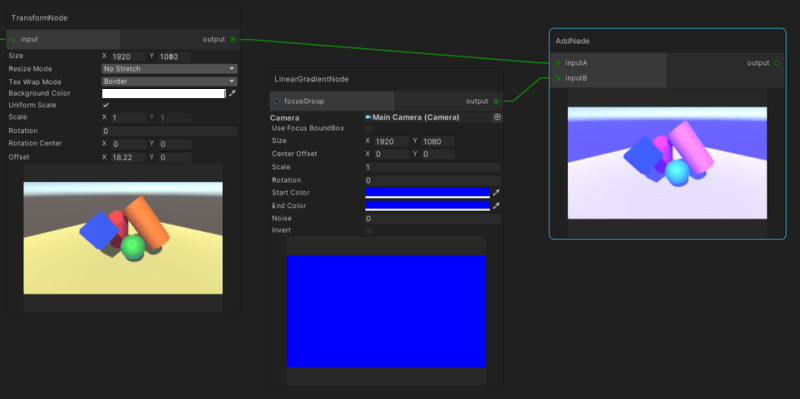Open Resize Mode dropdown
Screen dimensions: 800x399
pyautogui.click(x=169, y=68)
